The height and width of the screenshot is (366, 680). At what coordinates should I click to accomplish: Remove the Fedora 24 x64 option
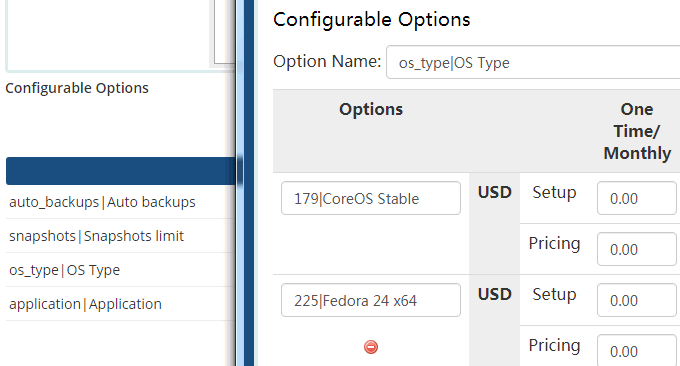click(371, 347)
